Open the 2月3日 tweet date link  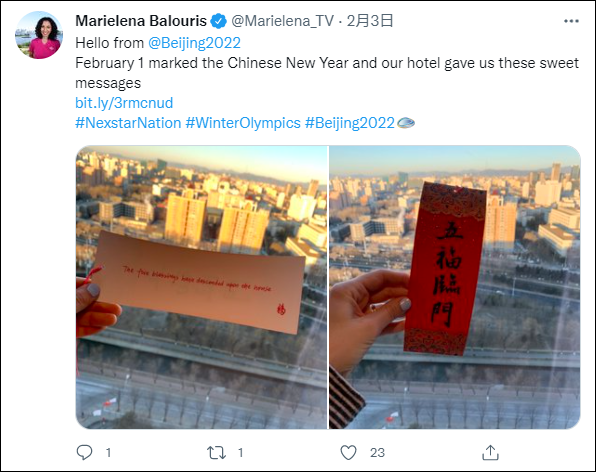point(370,21)
